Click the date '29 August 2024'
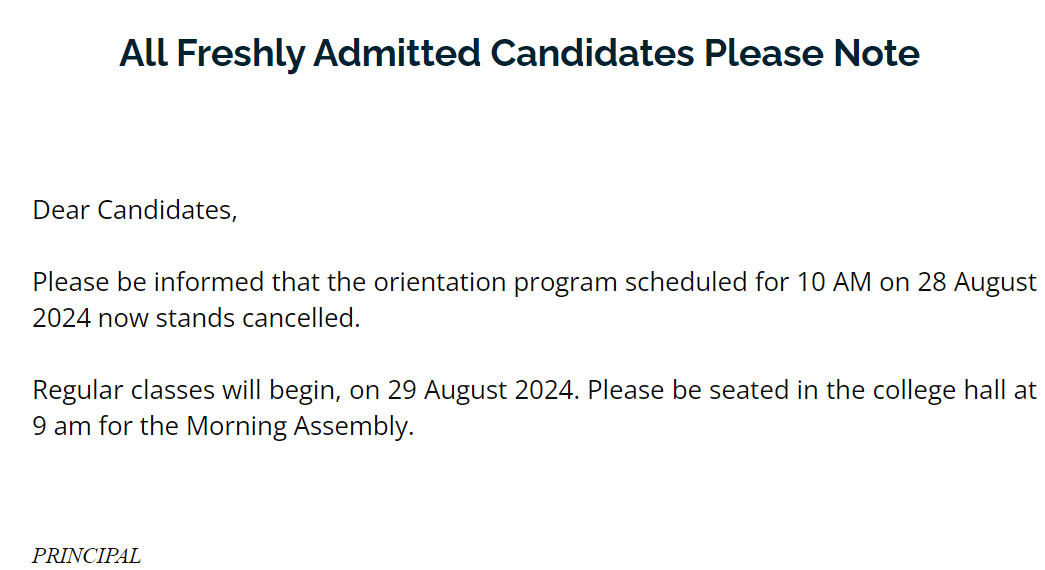The image size is (1045, 570). 481,391
